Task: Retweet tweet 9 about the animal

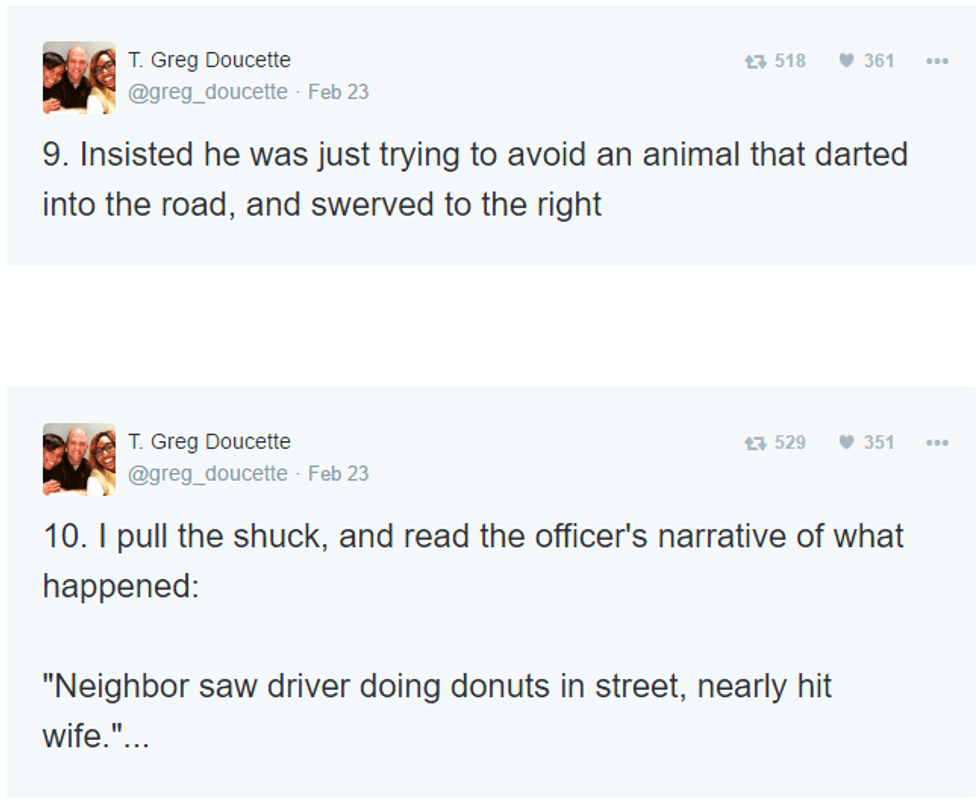Action: click(755, 61)
